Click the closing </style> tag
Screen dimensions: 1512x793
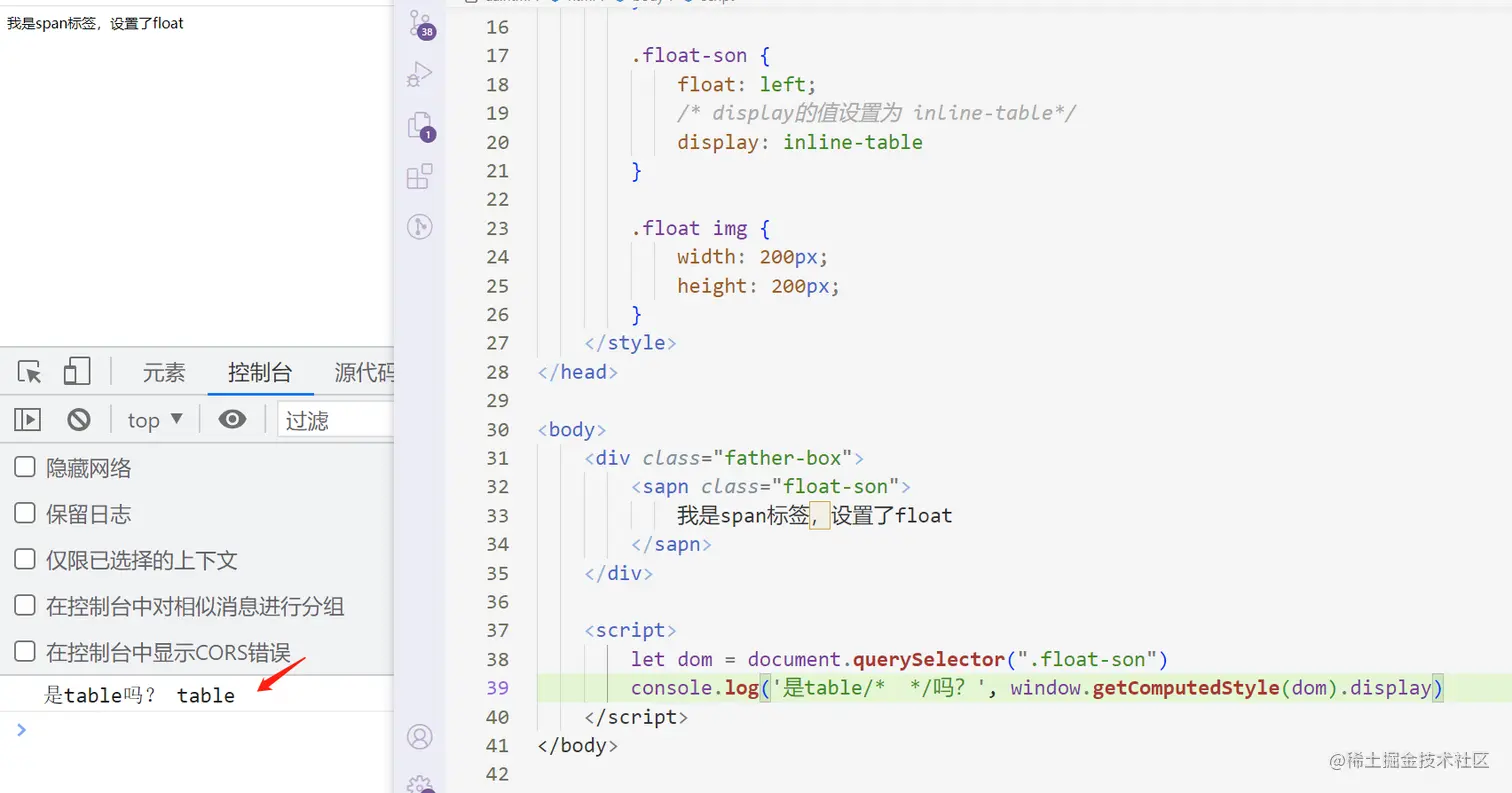631,343
